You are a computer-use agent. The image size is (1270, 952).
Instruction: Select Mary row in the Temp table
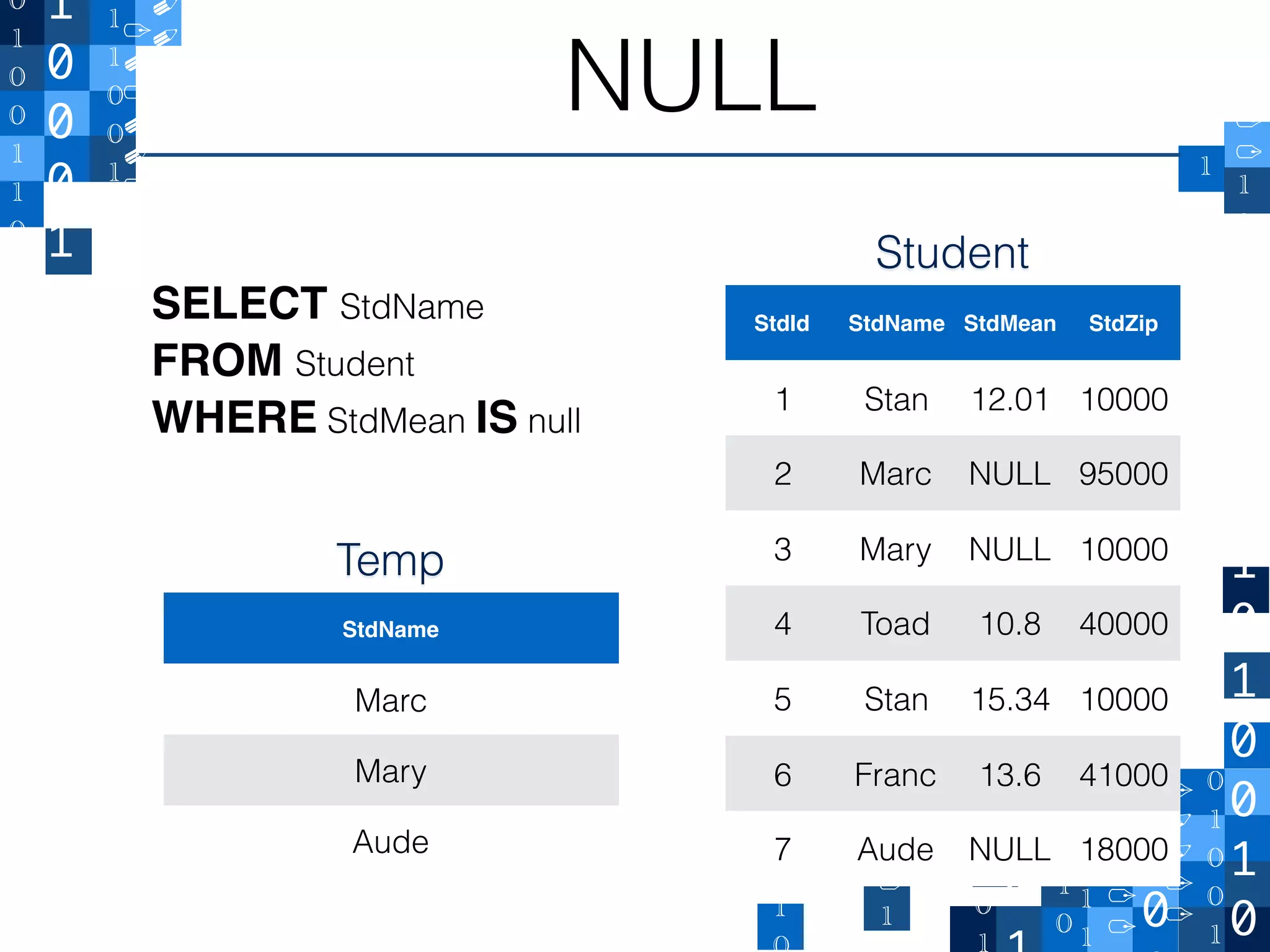coord(391,770)
